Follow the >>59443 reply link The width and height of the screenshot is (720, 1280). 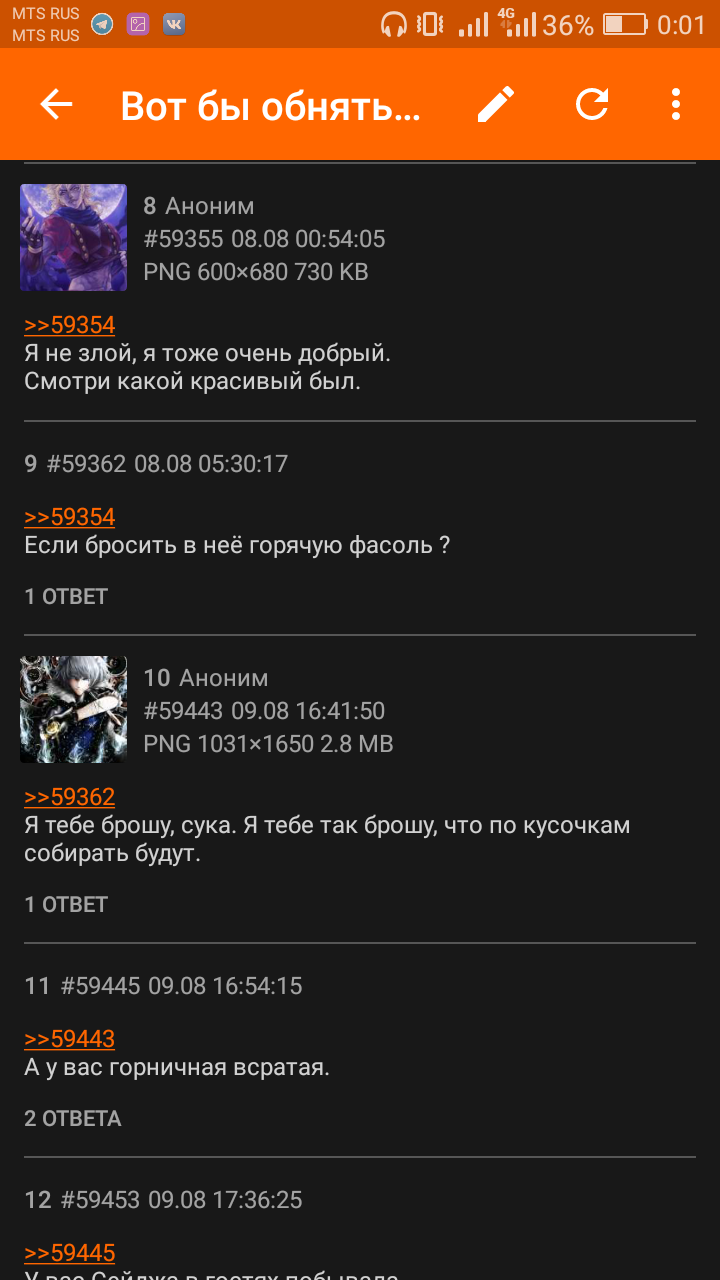click(70, 1039)
